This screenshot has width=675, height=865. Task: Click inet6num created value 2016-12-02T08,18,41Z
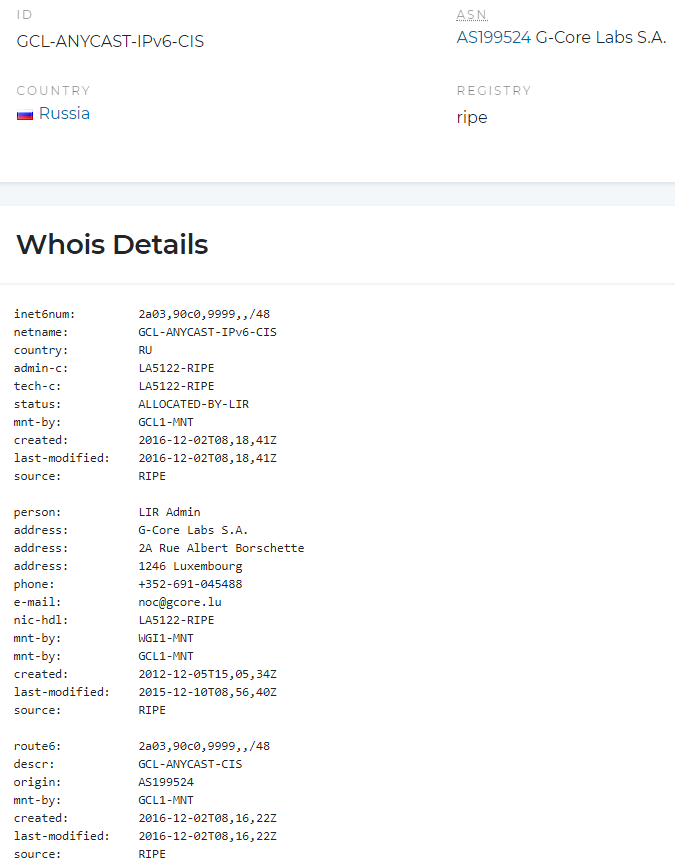207,440
